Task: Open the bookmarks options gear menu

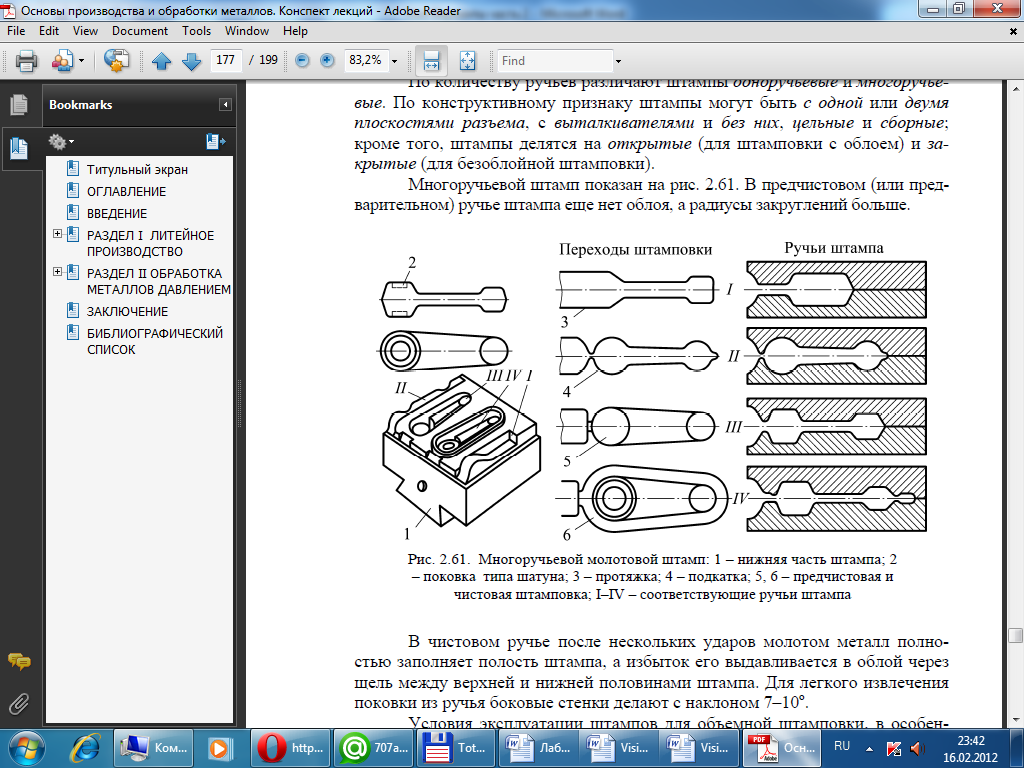Action: click(61, 141)
